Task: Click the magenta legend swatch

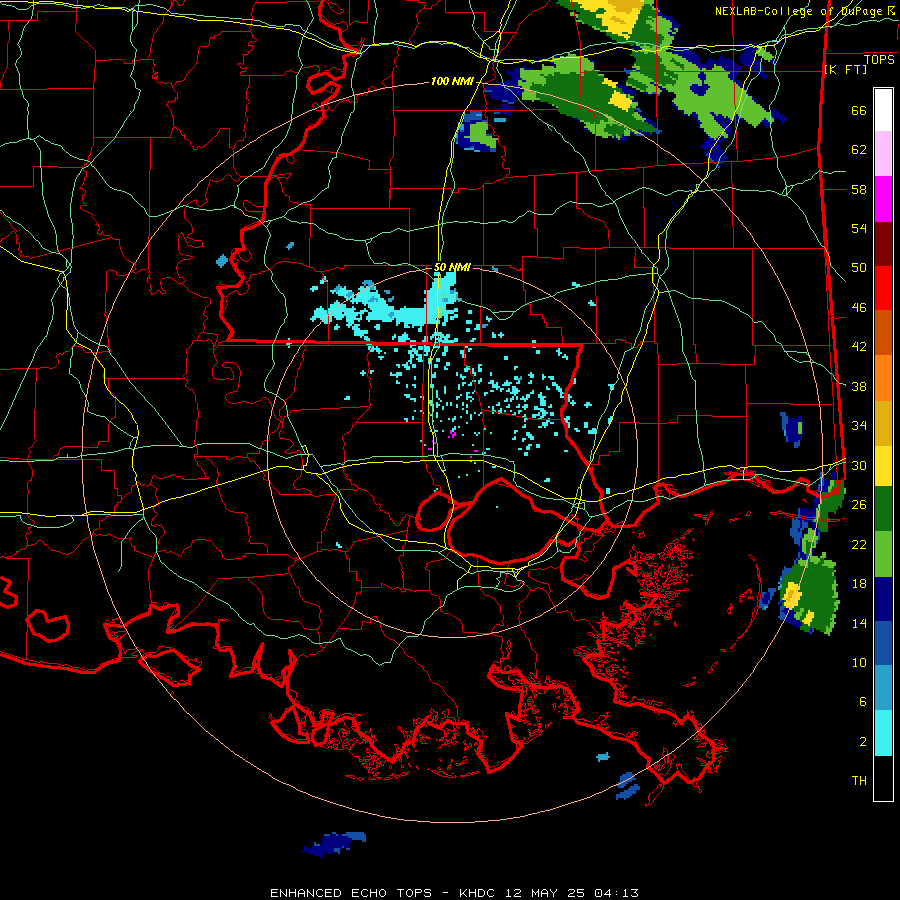Action: [883, 199]
